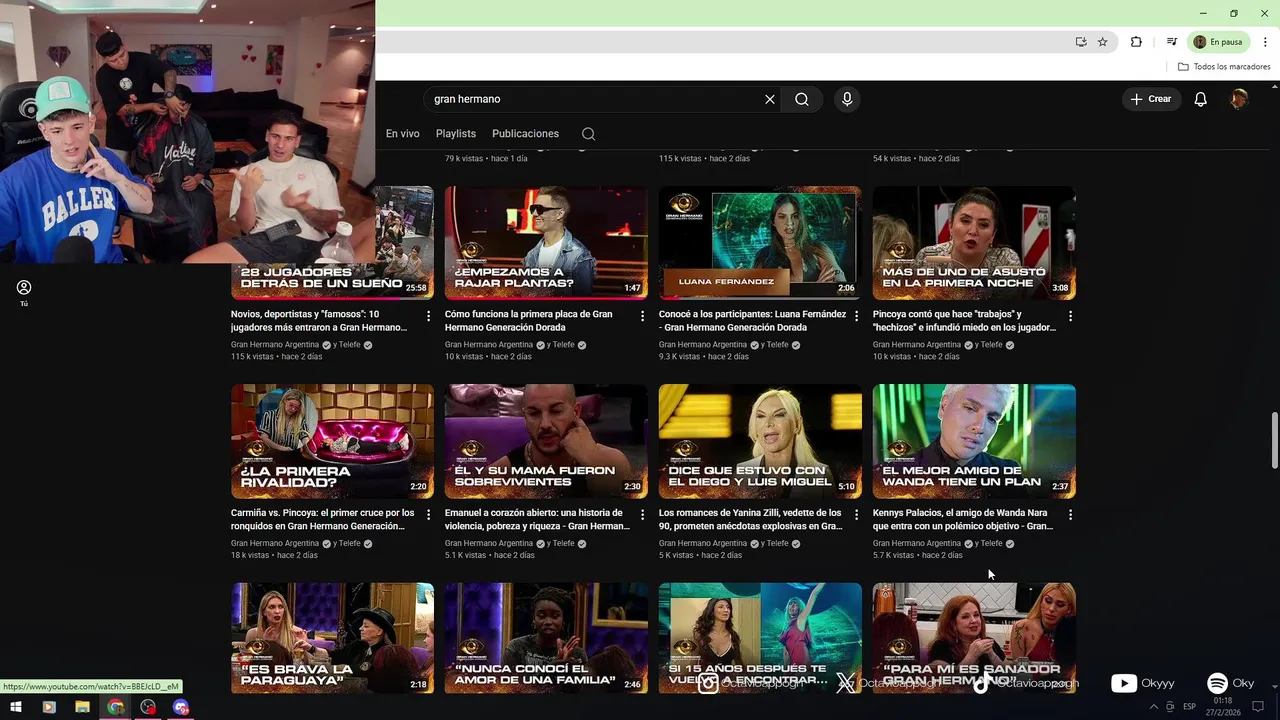Open the Playlists channel tab
The width and height of the screenshot is (1280, 720).
pos(456,134)
